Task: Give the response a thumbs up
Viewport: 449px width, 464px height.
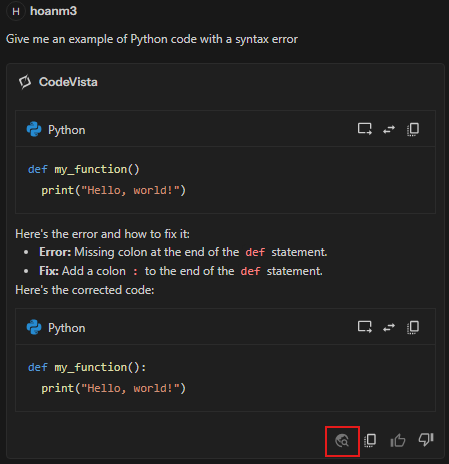Action: 398,440
